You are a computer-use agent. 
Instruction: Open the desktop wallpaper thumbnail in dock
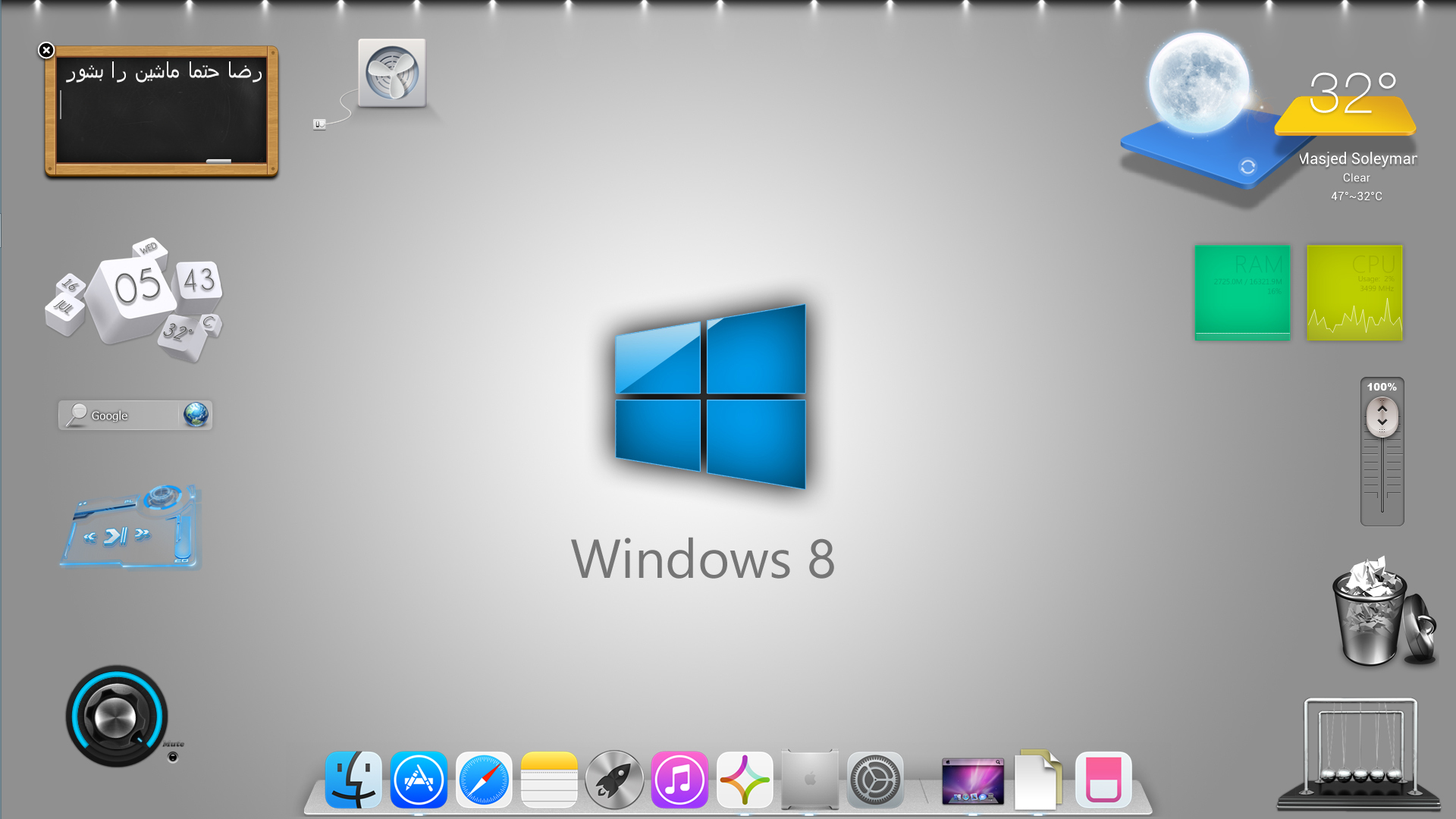973,781
